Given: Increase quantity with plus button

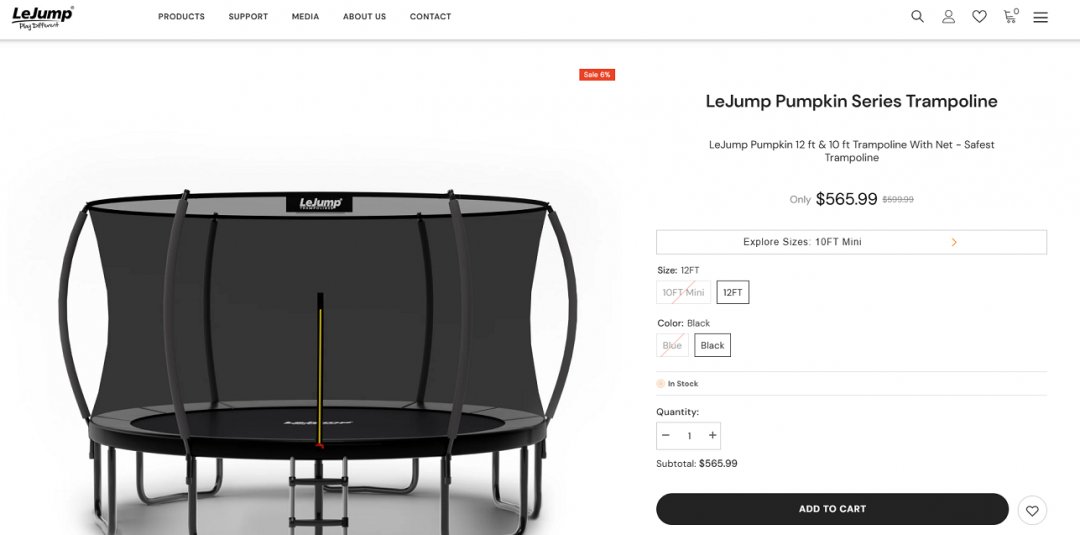Looking at the screenshot, I should tap(712, 435).
